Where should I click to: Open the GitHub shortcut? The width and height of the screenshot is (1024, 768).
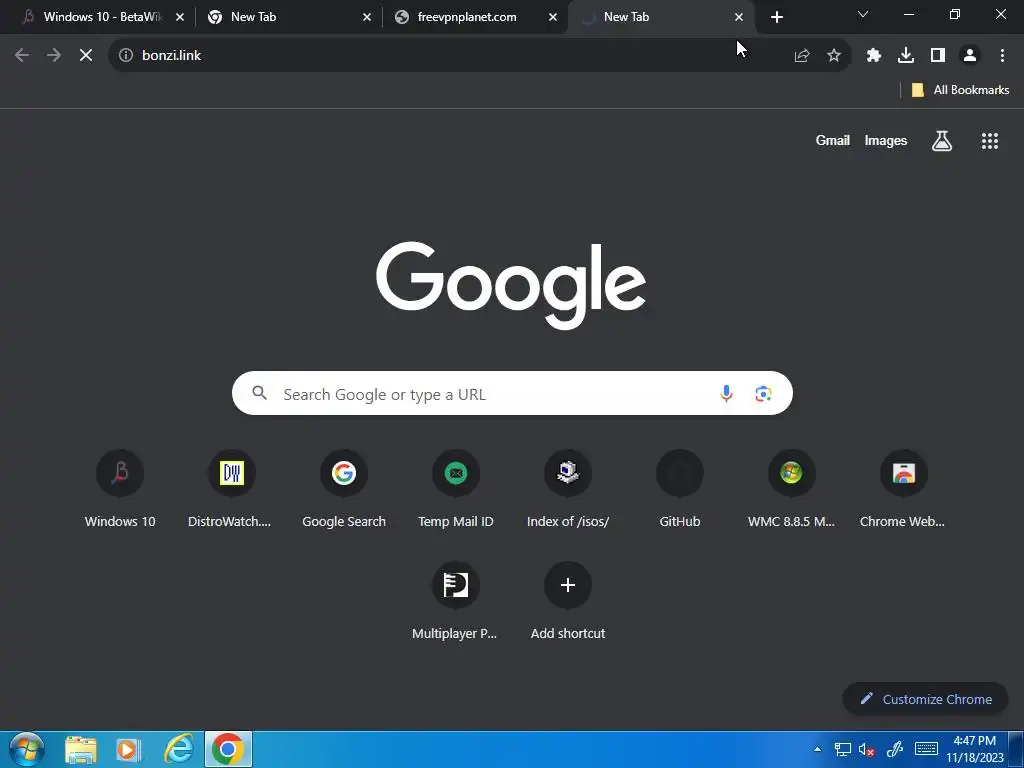[680, 488]
